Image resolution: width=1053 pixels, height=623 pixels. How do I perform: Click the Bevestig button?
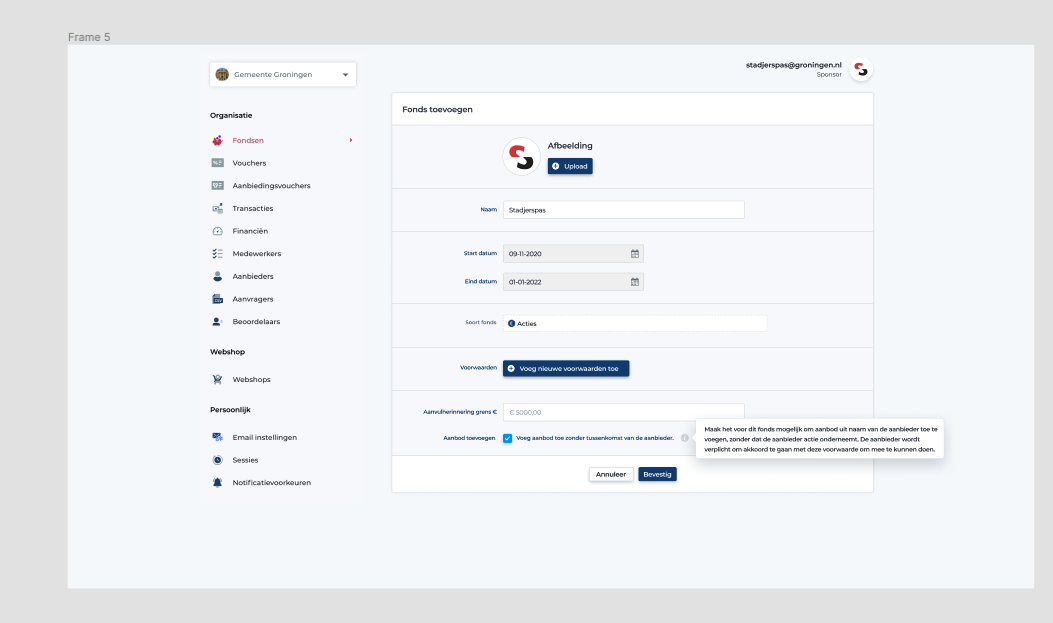(657, 475)
